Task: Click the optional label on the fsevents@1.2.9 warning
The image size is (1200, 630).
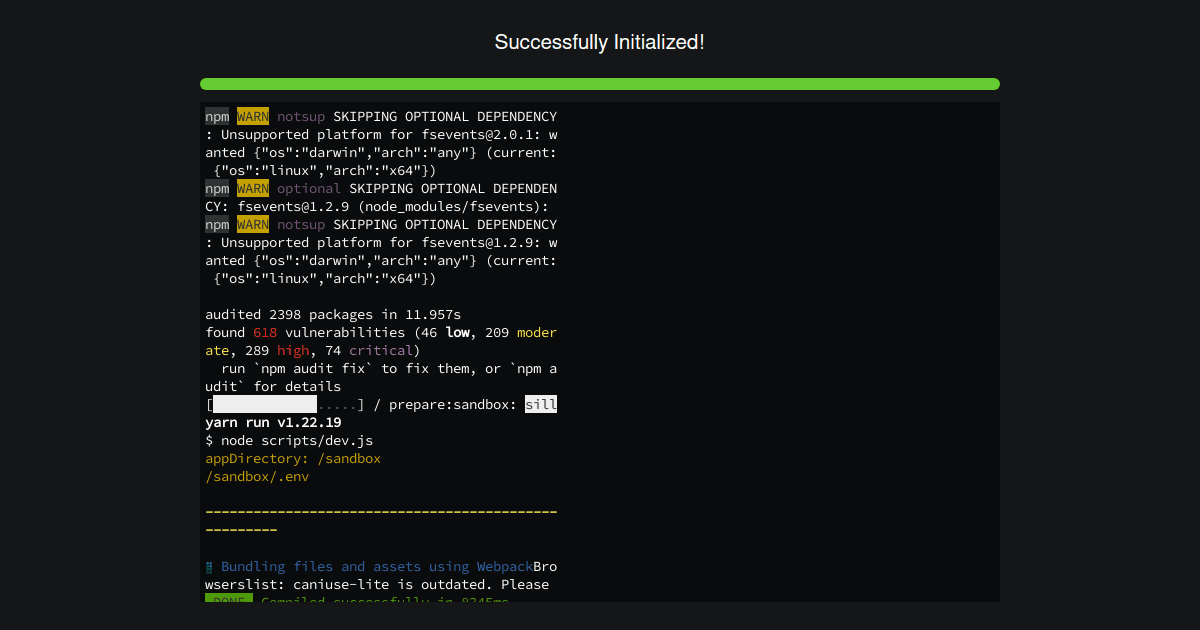Action: [x=308, y=188]
